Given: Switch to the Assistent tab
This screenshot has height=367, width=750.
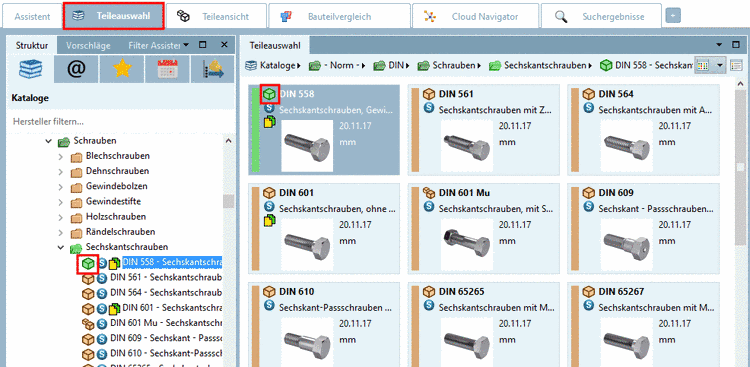Looking at the screenshot, I should click(32, 16).
